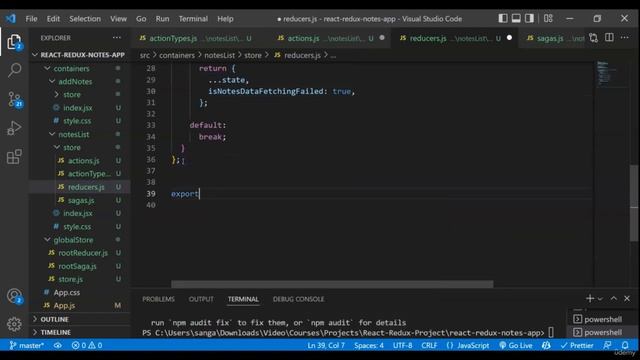Open notifications bell in status bar

(625, 345)
